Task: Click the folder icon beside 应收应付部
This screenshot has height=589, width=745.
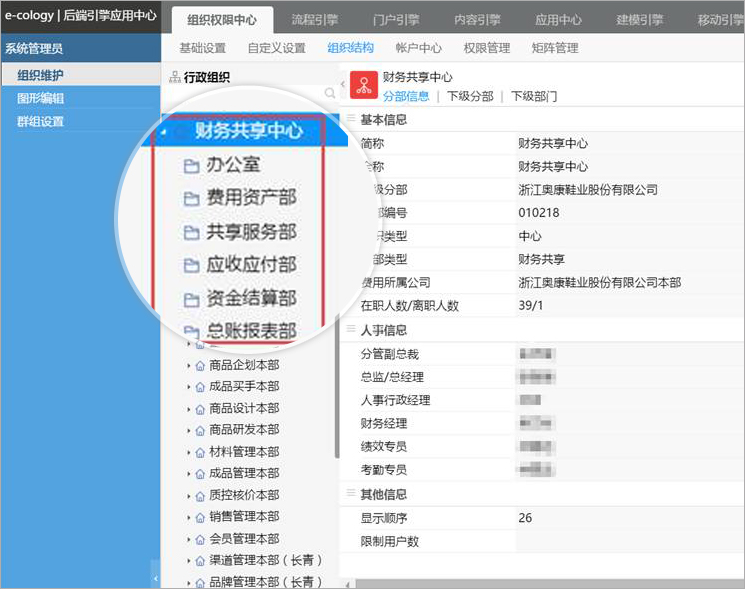Action: click(191, 266)
